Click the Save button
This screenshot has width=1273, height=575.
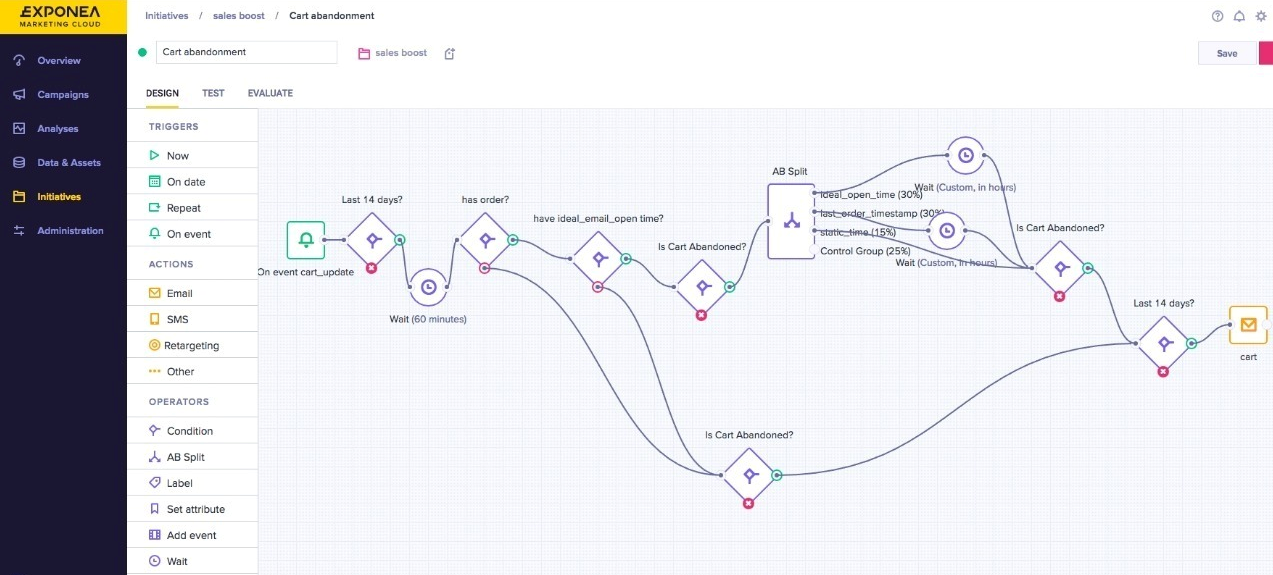pos(1227,53)
